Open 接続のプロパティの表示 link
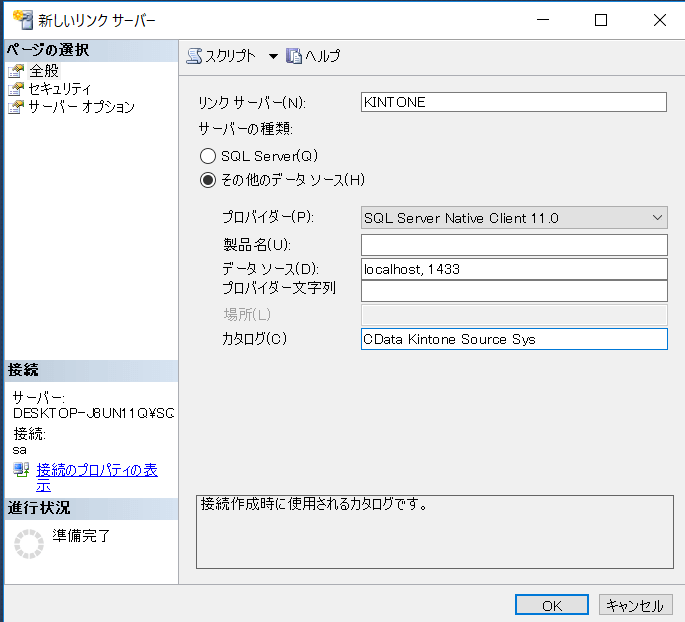 pyautogui.click(x=97, y=477)
